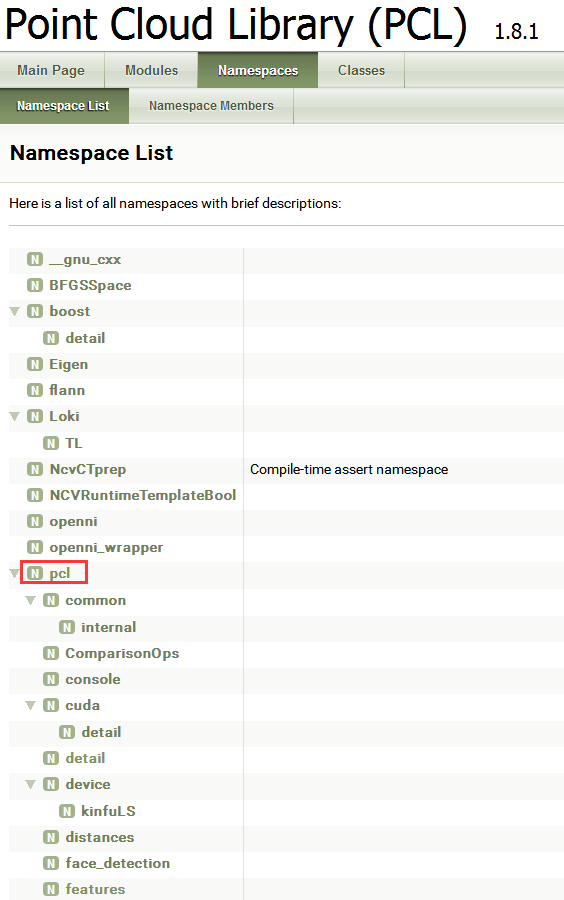The width and height of the screenshot is (564, 900).
Task: Open the kinfuLS namespace link
Action: [108, 811]
